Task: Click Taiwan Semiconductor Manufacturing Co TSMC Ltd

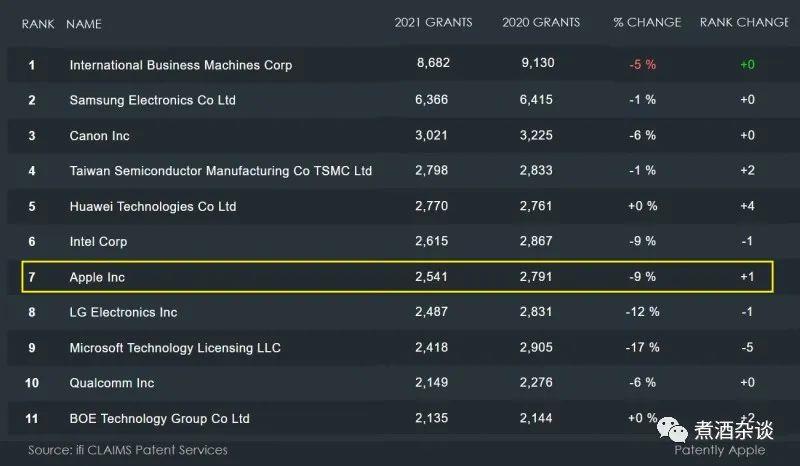Action: [221, 171]
